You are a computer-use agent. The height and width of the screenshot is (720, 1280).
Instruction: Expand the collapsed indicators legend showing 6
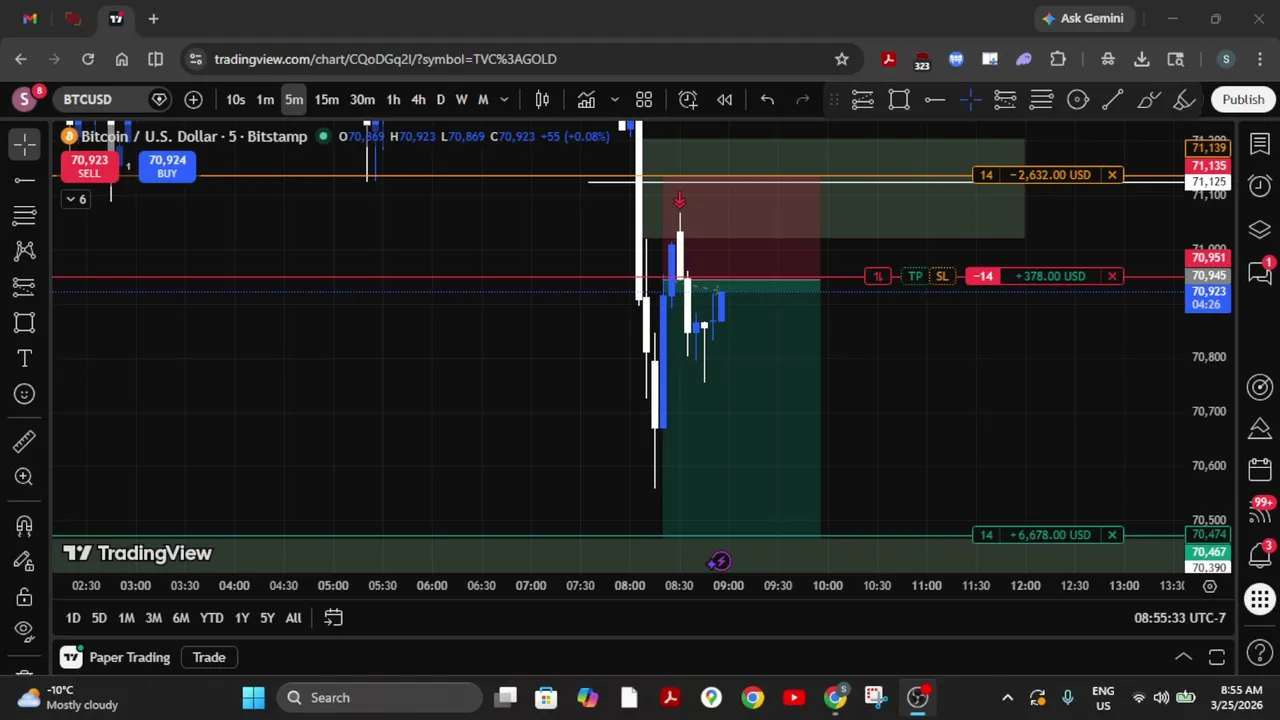(75, 198)
